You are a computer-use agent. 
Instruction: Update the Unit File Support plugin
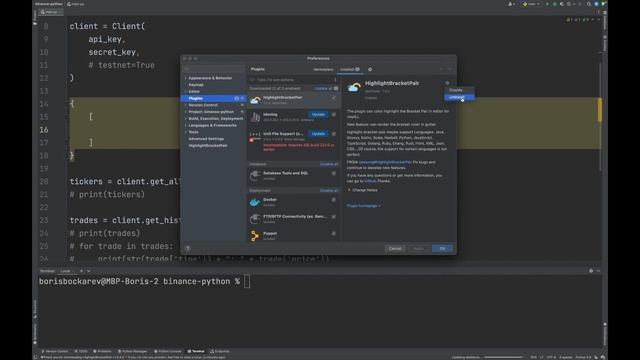318,133
